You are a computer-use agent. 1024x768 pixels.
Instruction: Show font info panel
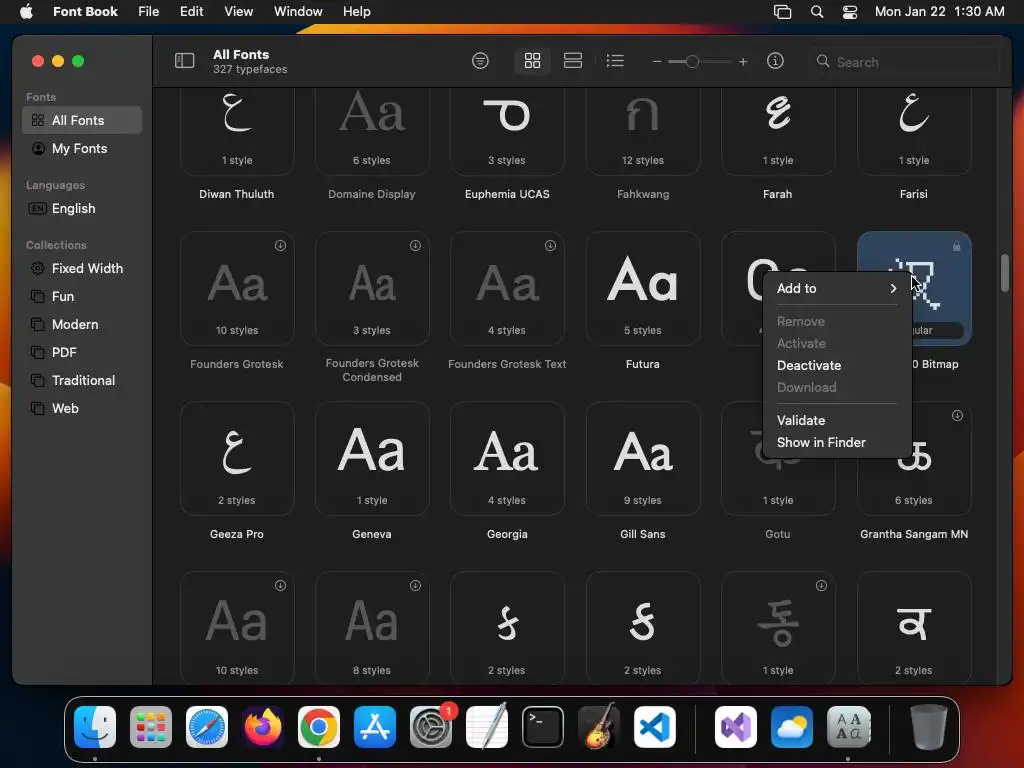pyautogui.click(x=775, y=61)
